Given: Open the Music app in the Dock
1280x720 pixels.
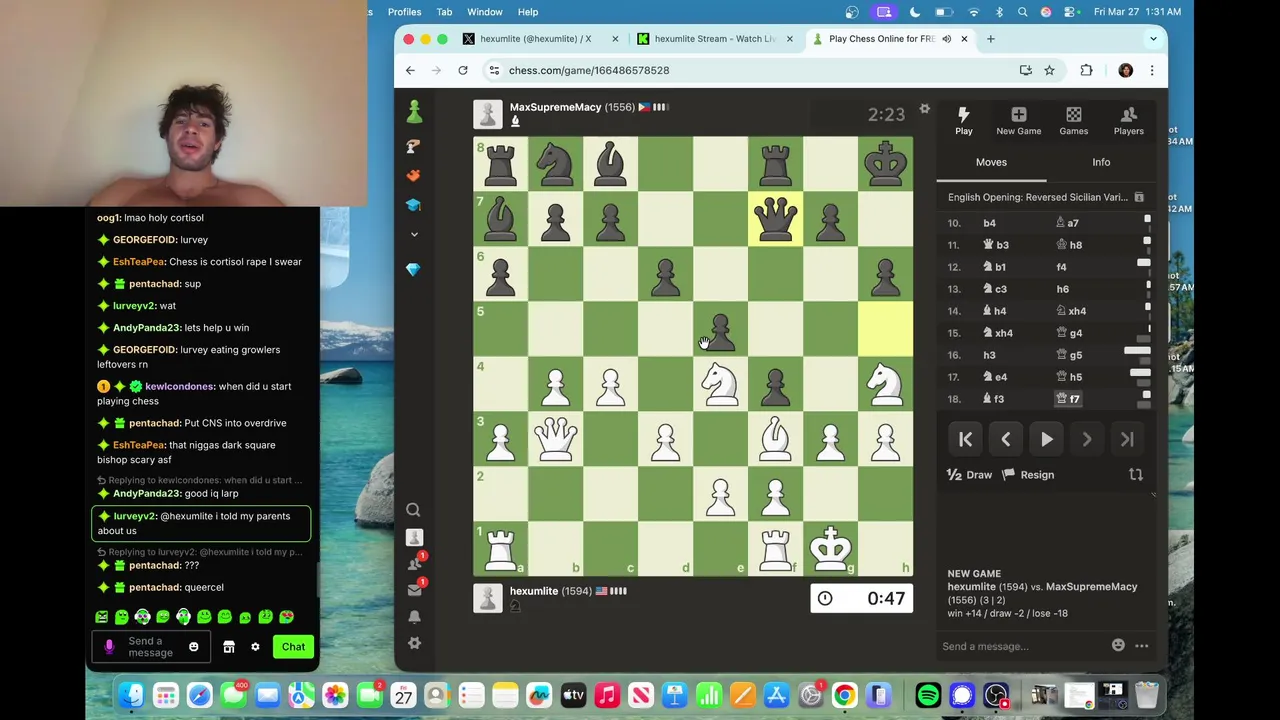Looking at the screenshot, I should (x=607, y=694).
